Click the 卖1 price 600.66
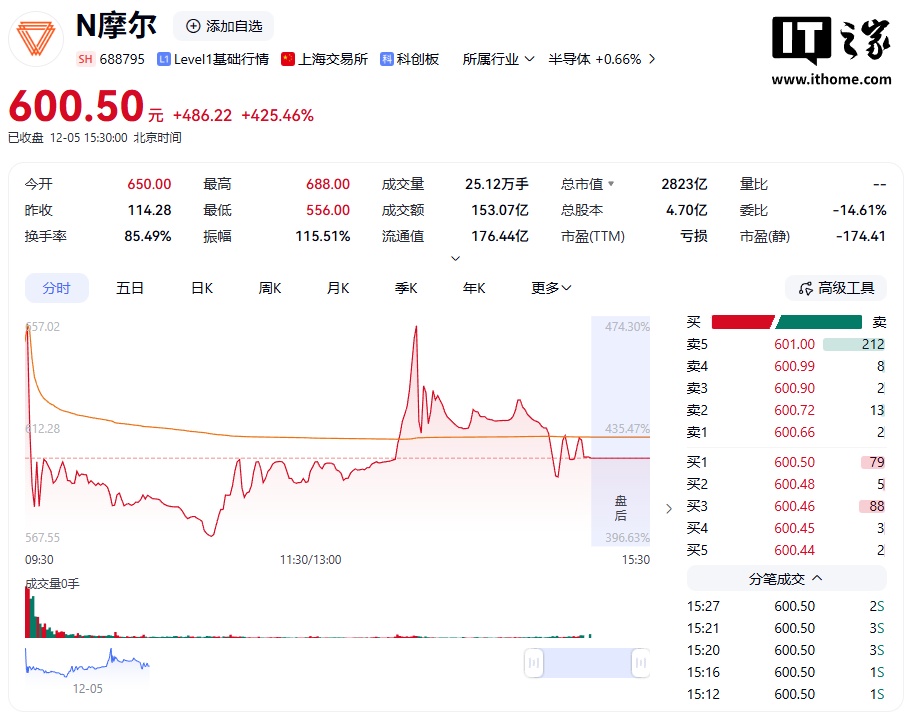906x716 pixels. [x=794, y=432]
